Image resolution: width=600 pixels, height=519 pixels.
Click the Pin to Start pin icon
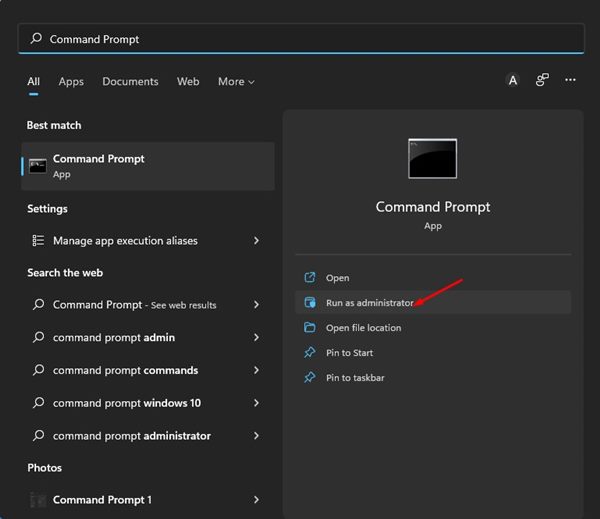(309, 353)
